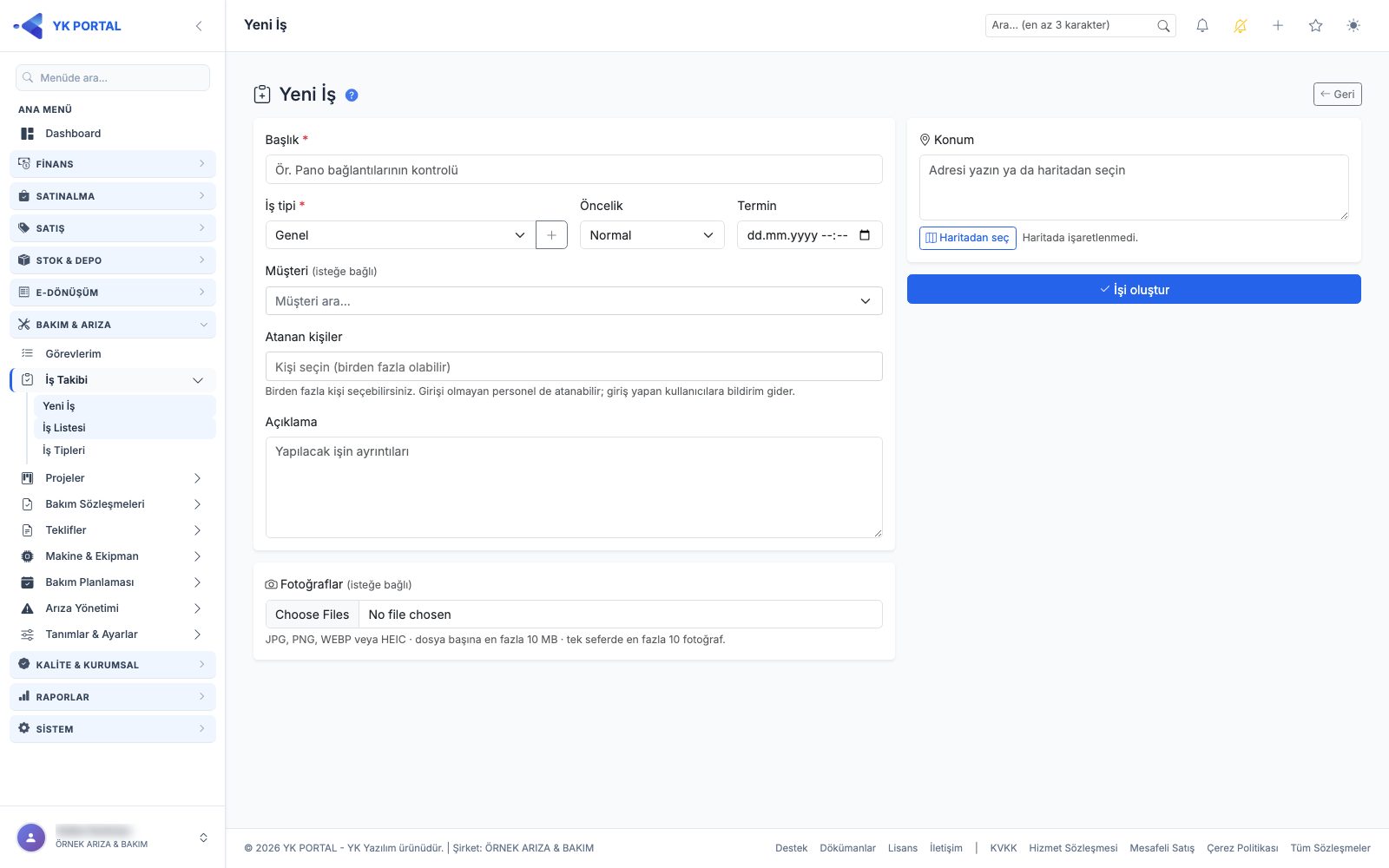The image size is (1389, 868).
Task: Open İş Listesi submenu item
Action: coord(124,428)
